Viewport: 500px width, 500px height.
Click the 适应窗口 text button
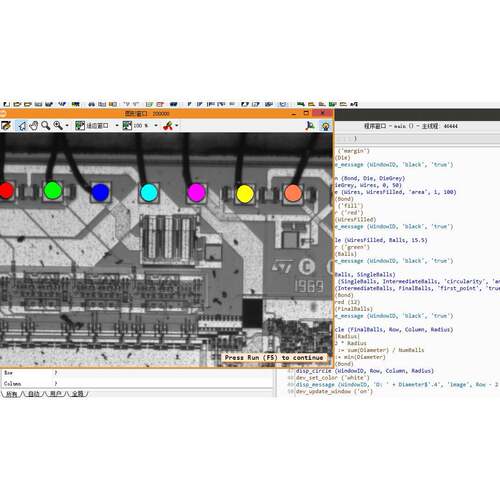97,126
